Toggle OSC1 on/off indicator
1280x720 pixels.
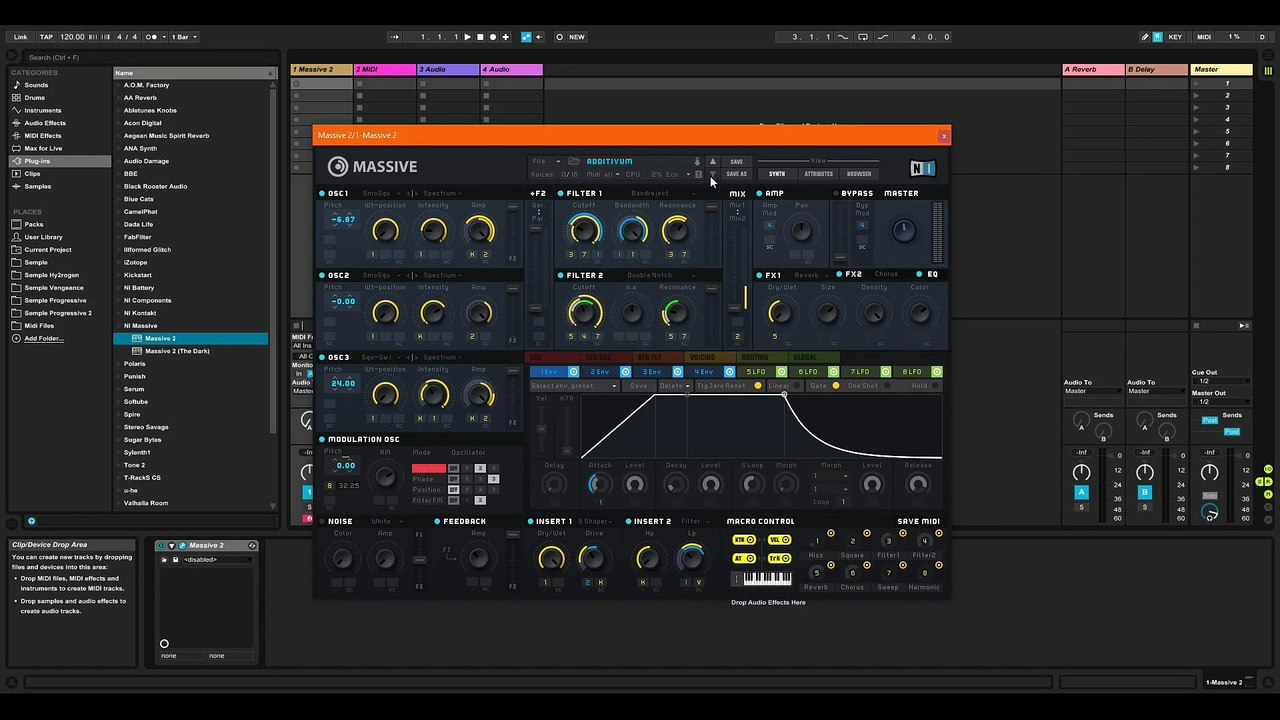coord(322,193)
